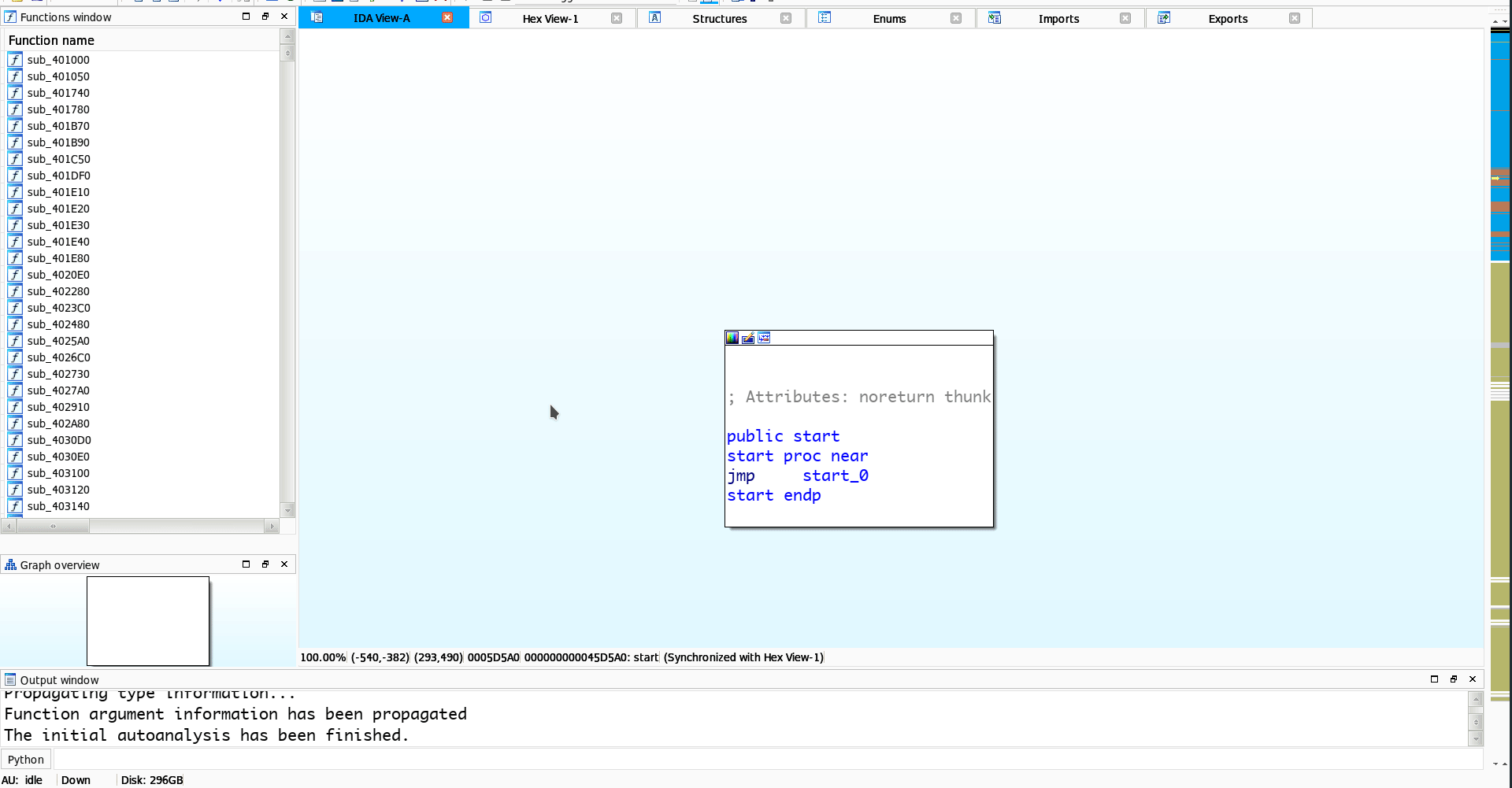This screenshot has width=1512, height=788.
Task: Click the Graph overview thumbnail
Action: pos(148,621)
